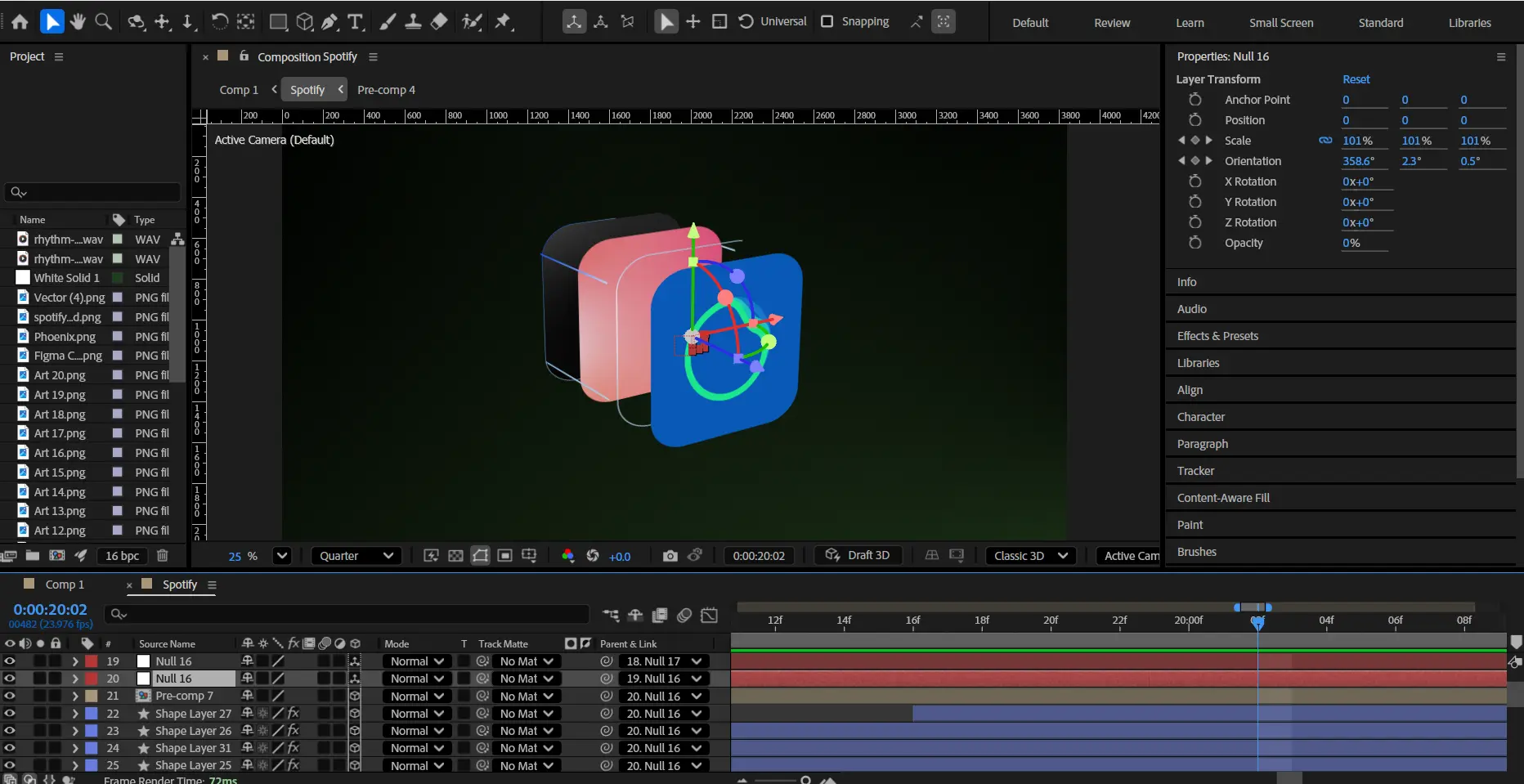The width and height of the screenshot is (1524, 784).
Task: Switch to the Review workspace
Action: click(1112, 23)
